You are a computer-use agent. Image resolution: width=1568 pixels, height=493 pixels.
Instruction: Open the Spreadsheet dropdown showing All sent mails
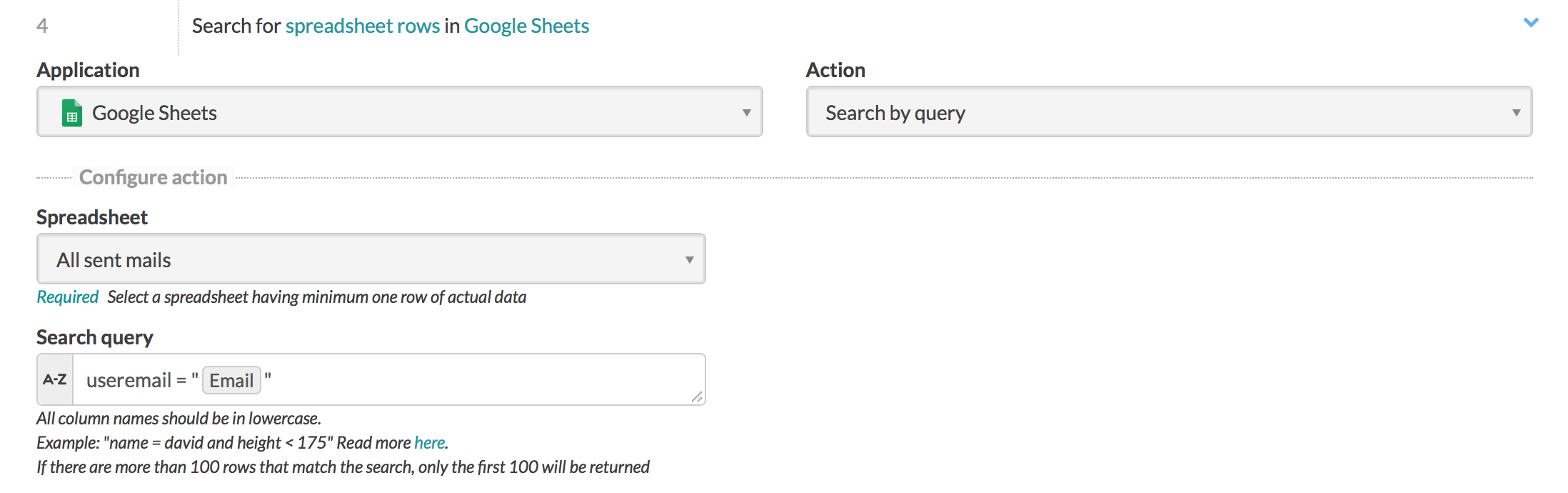point(371,259)
